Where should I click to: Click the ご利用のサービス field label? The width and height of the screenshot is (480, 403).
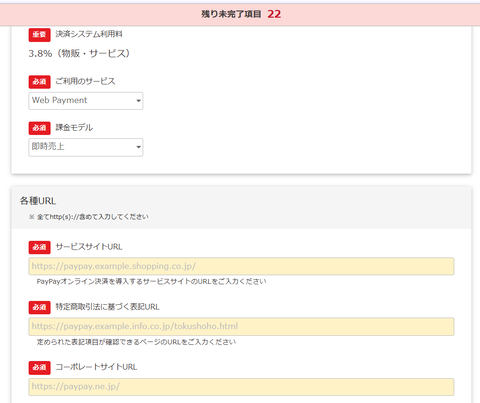[x=85, y=81]
